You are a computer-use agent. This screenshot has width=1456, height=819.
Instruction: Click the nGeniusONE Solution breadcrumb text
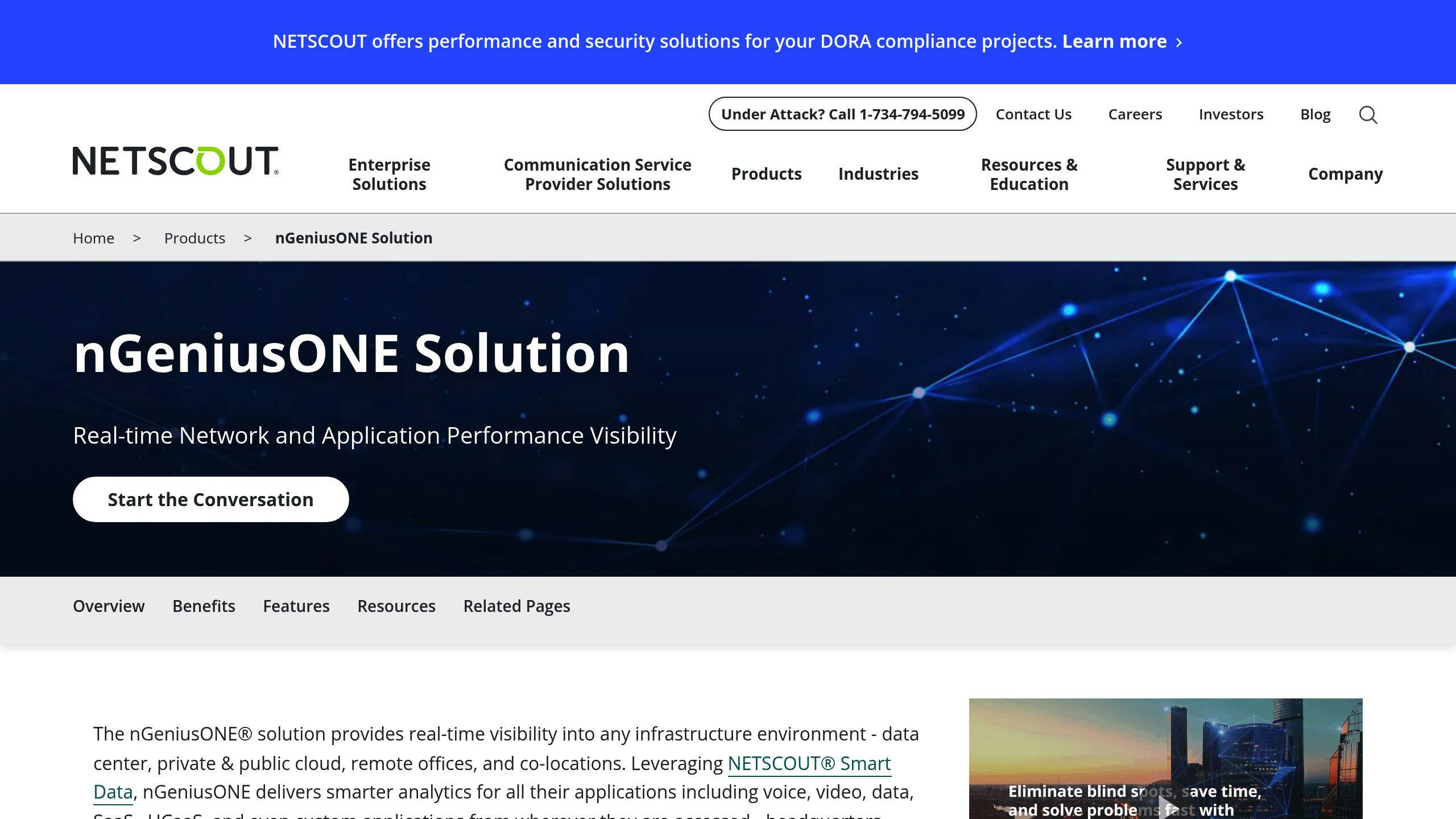coord(354,238)
